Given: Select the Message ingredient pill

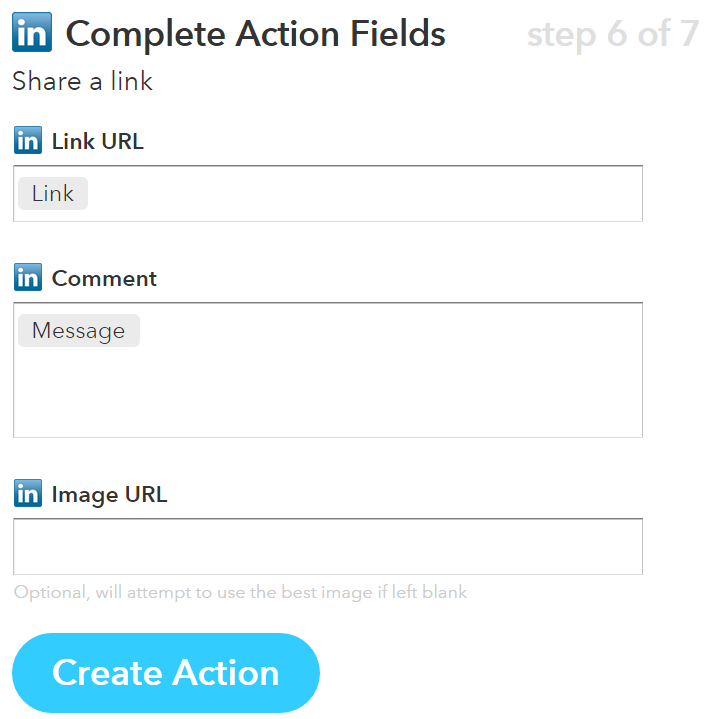Looking at the screenshot, I should pyautogui.click(x=78, y=331).
